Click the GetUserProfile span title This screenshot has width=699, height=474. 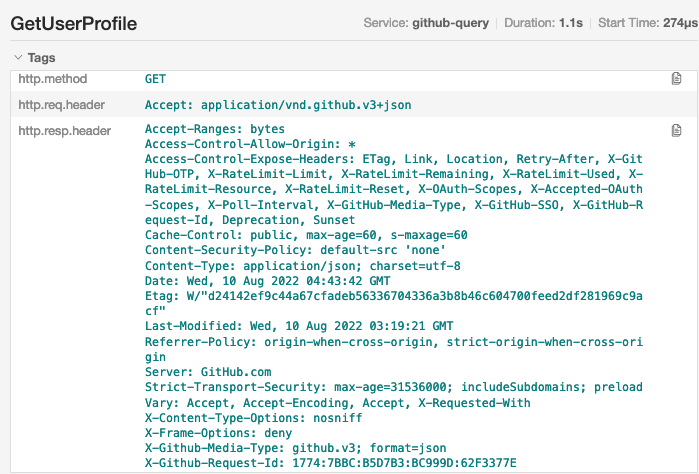coord(73,24)
